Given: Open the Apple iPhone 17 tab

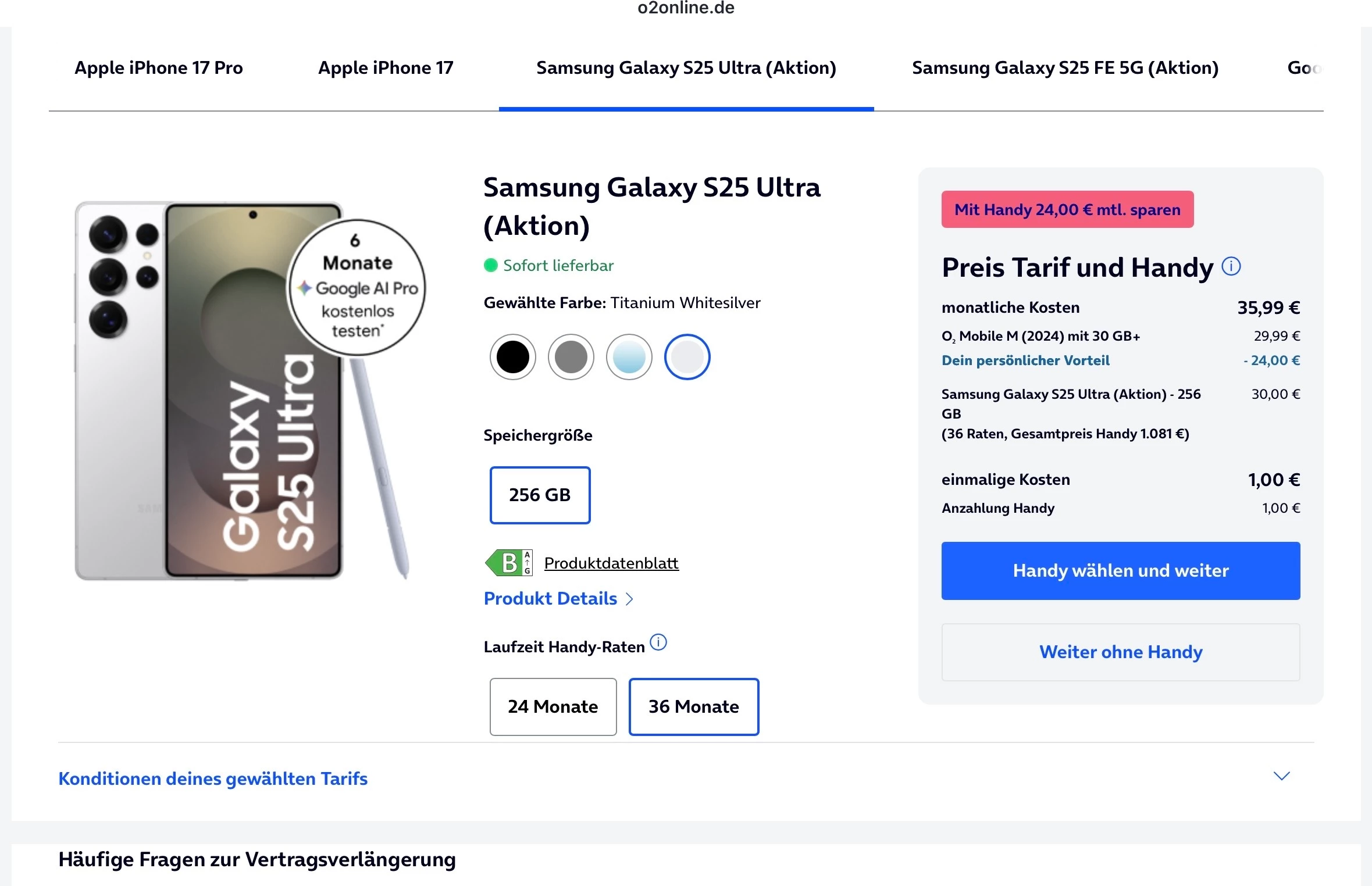Looking at the screenshot, I should point(385,68).
